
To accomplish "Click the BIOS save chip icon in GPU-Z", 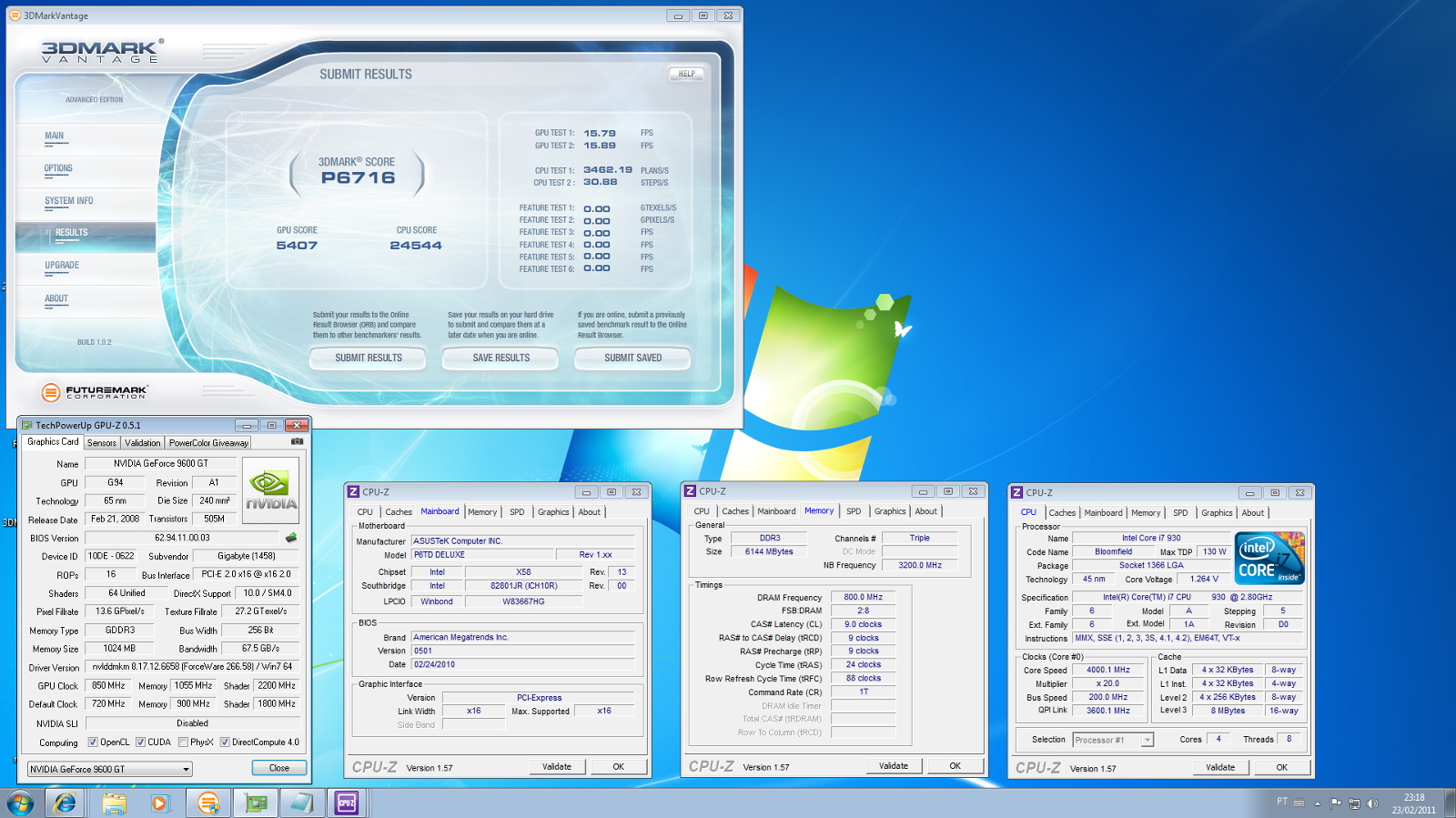I will pos(291,538).
